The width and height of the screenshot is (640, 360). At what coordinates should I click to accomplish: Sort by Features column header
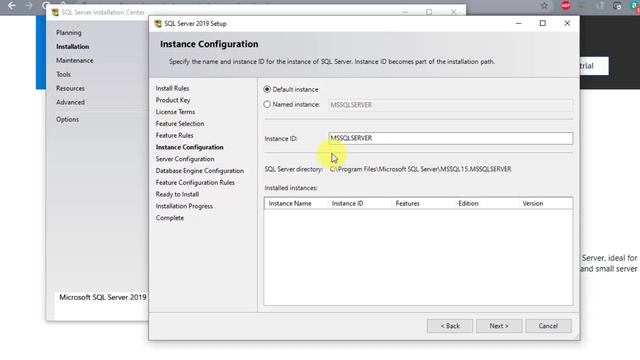coord(422,203)
